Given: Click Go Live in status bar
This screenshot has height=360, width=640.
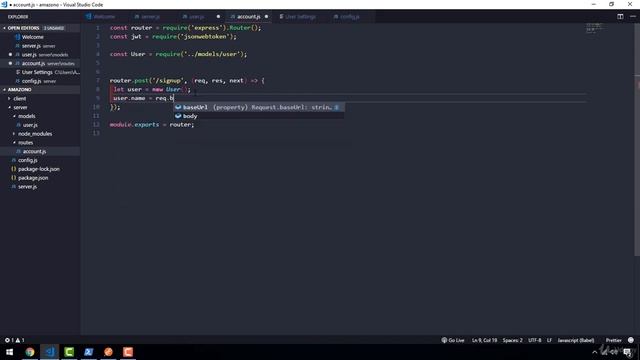Looking at the screenshot, I should [x=453, y=340].
